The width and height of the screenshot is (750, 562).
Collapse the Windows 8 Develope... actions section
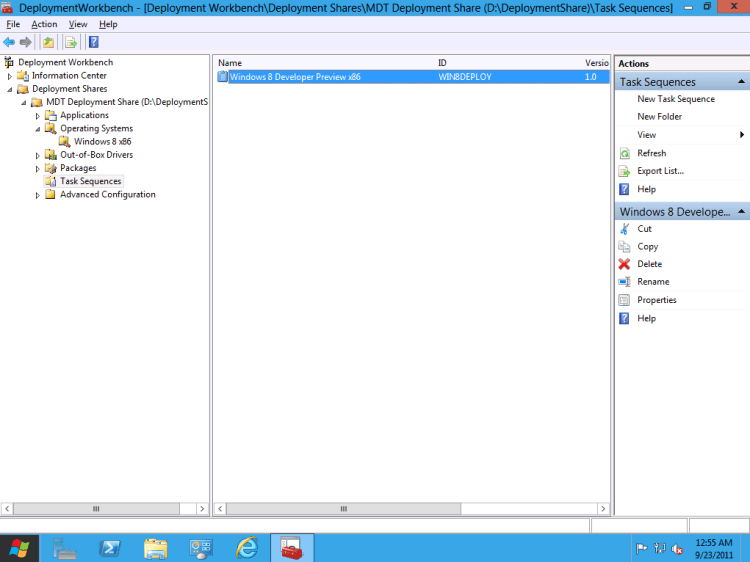click(741, 211)
